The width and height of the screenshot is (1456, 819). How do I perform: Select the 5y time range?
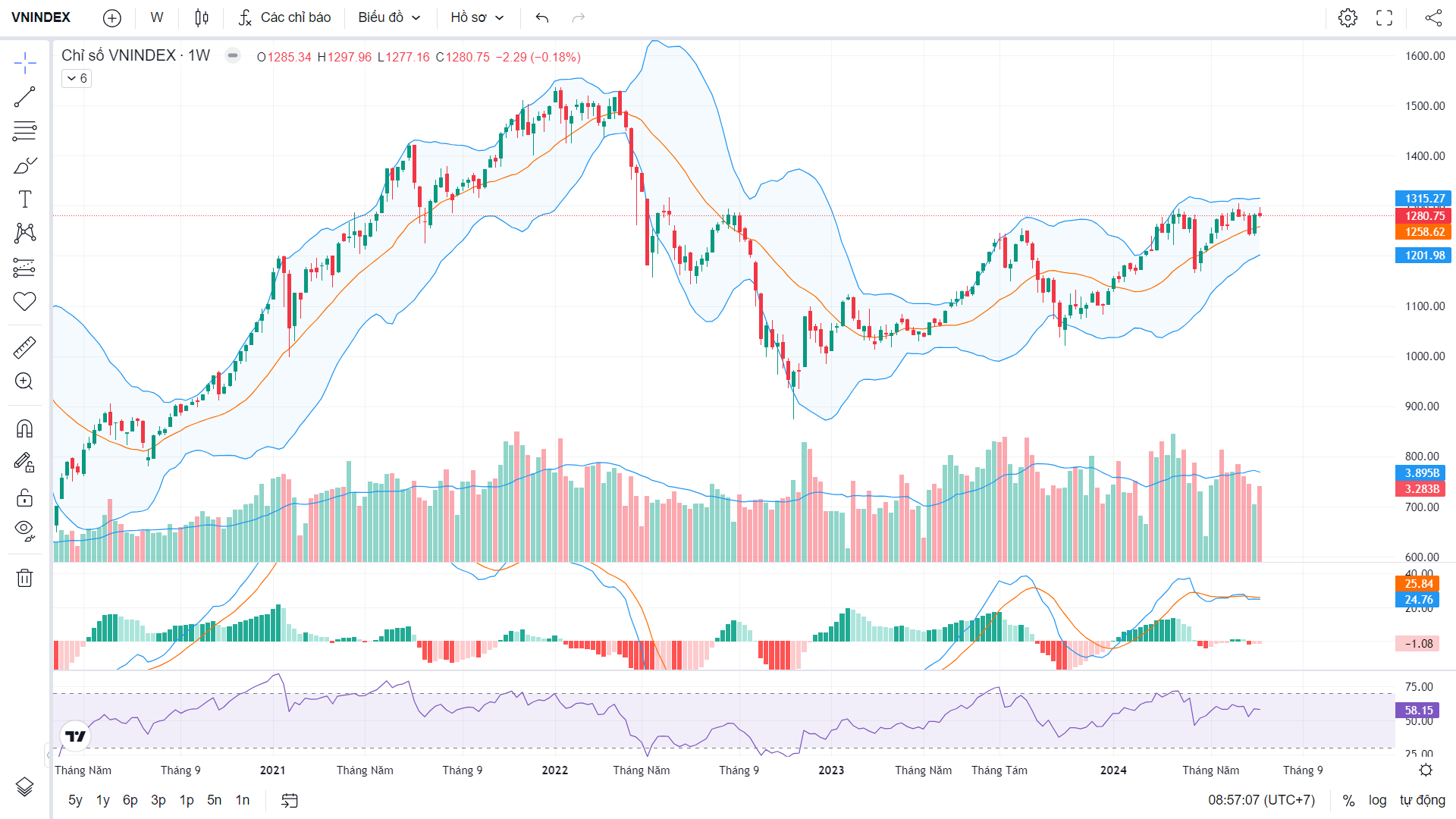(75, 800)
